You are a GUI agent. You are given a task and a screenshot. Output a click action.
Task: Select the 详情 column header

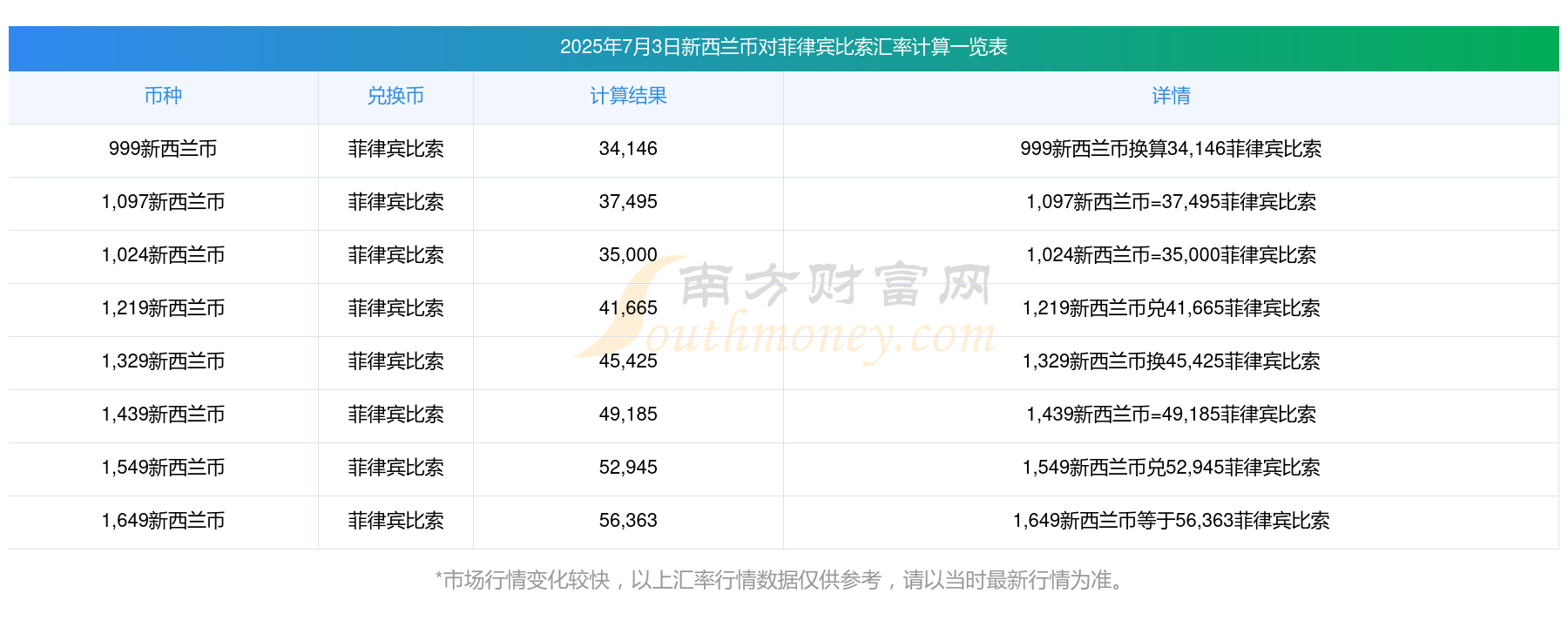1171,96
